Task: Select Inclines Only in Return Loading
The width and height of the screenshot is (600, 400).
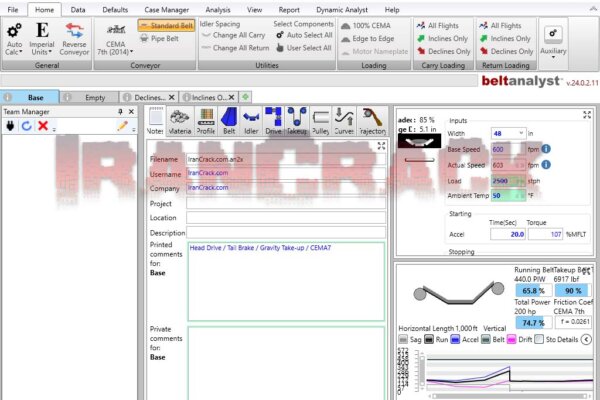Action: 505,39
